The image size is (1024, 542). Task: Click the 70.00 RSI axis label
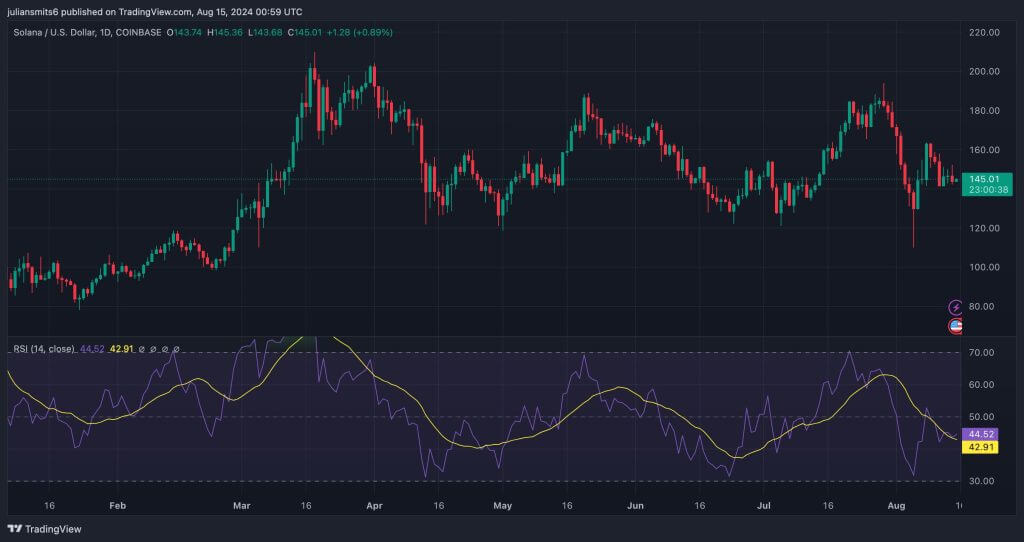tap(982, 353)
